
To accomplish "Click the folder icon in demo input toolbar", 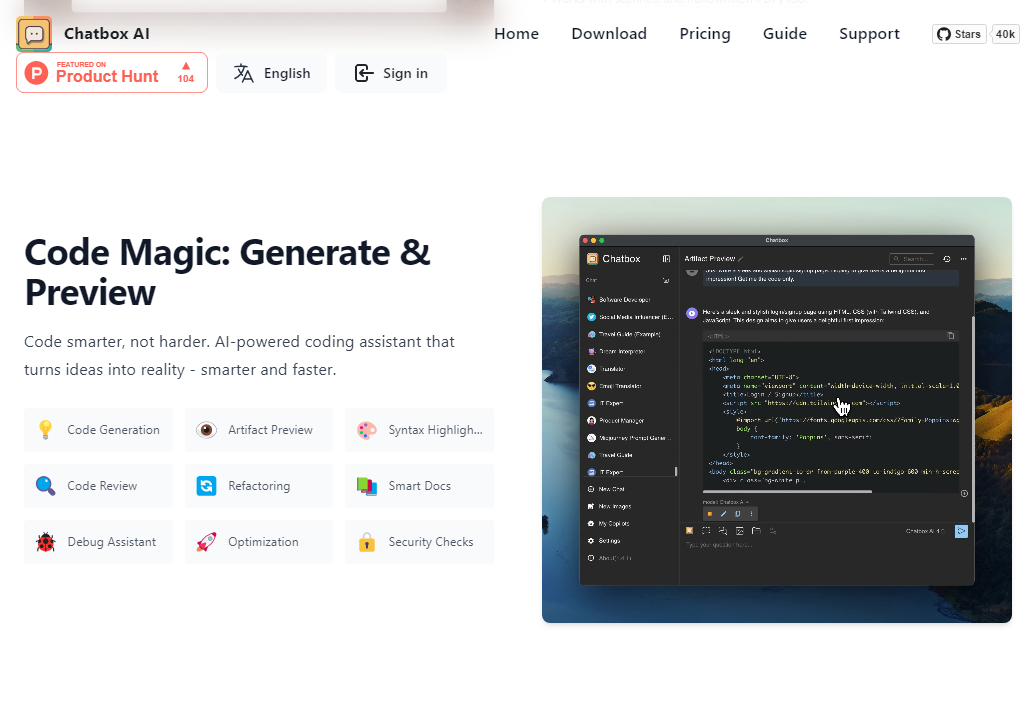I will click(x=756, y=531).
